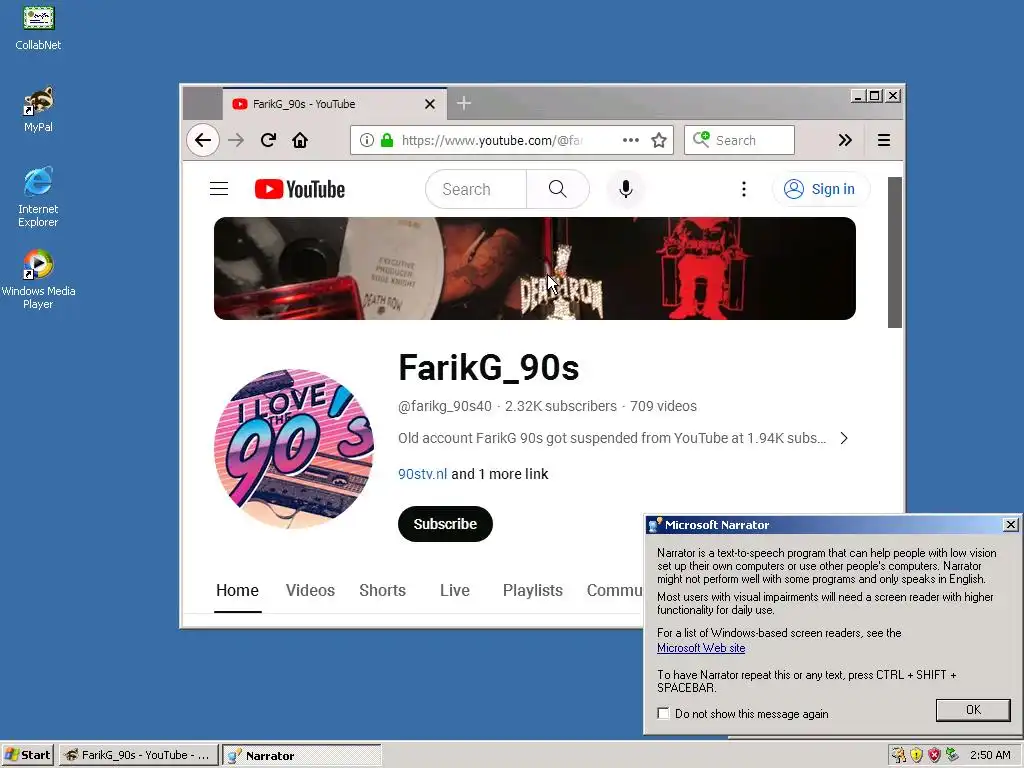Click the system tray clock showing 2:50 AM
Viewport: 1024px width, 768px height.
pos(989,756)
